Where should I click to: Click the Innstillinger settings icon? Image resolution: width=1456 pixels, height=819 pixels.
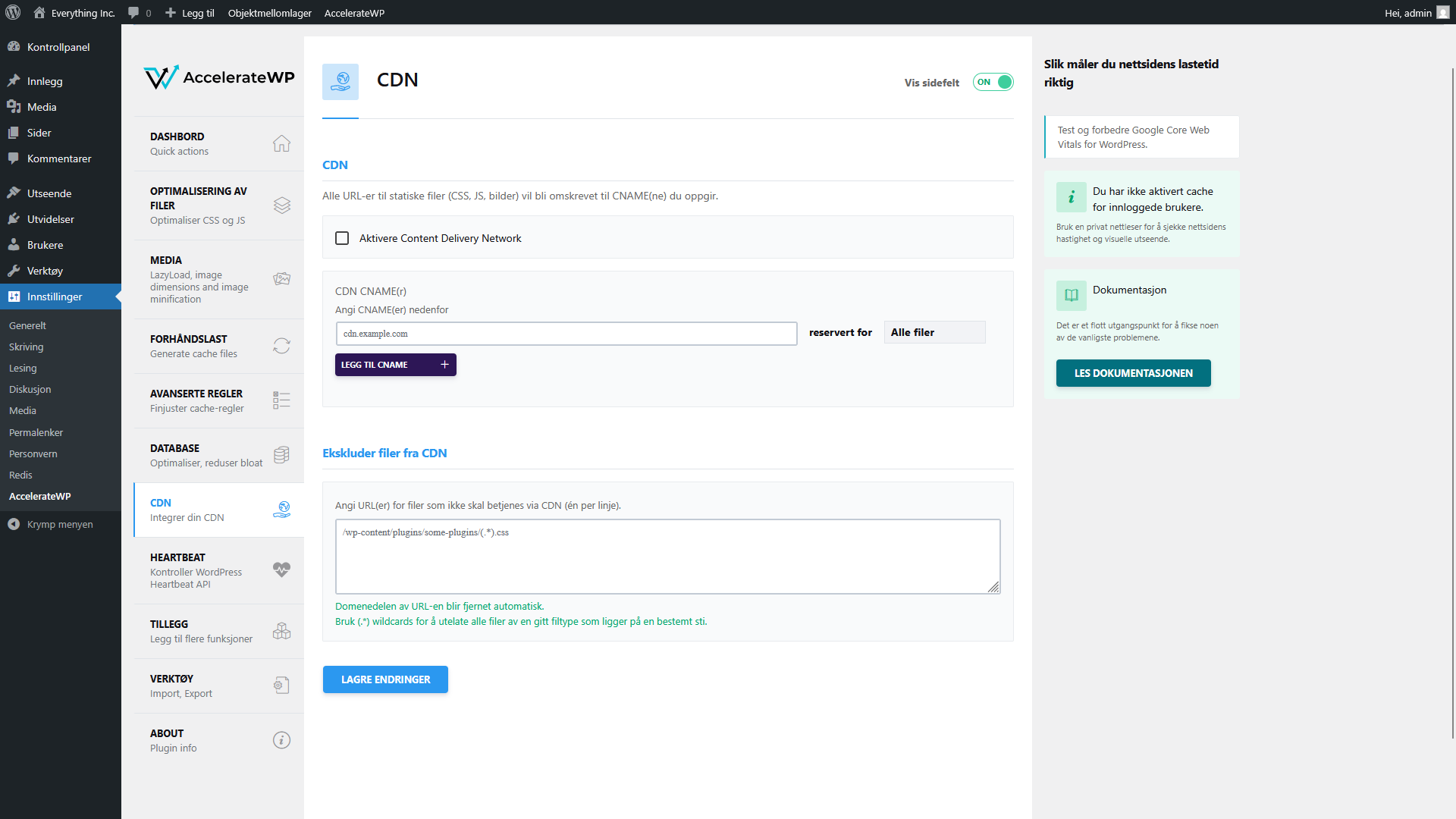(x=14, y=296)
